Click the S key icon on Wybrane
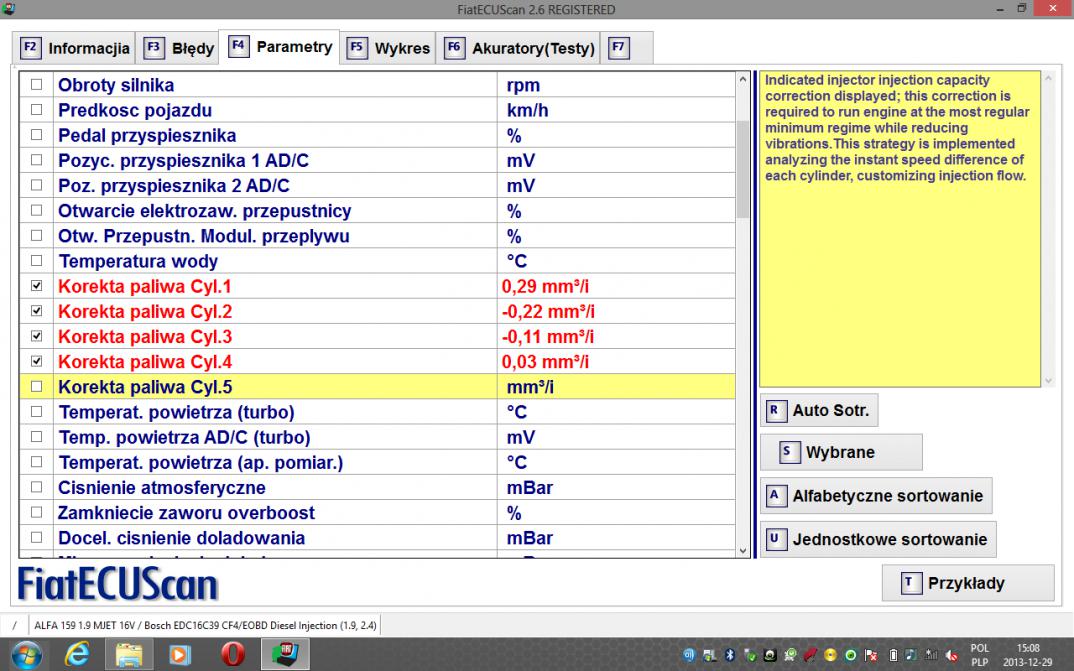Screen dimensions: 1074x671 tap(788, 452)
